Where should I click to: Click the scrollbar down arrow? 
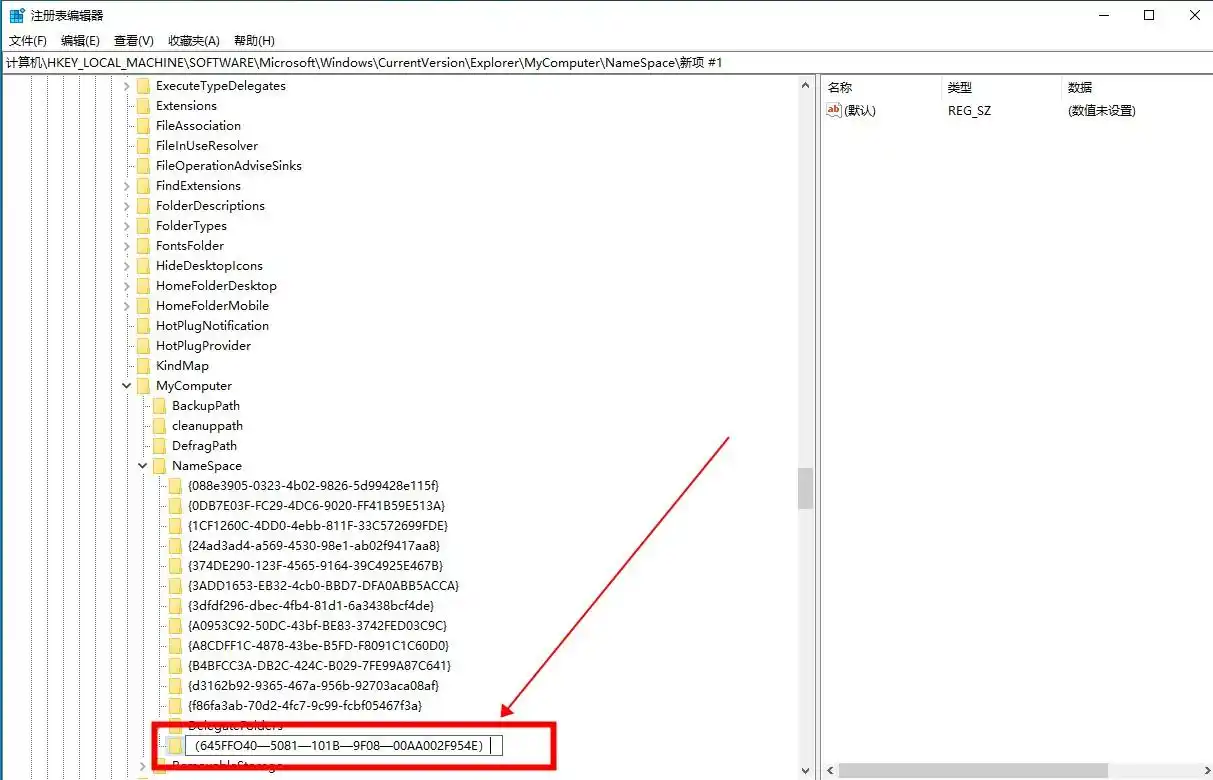tap(806, 770)
